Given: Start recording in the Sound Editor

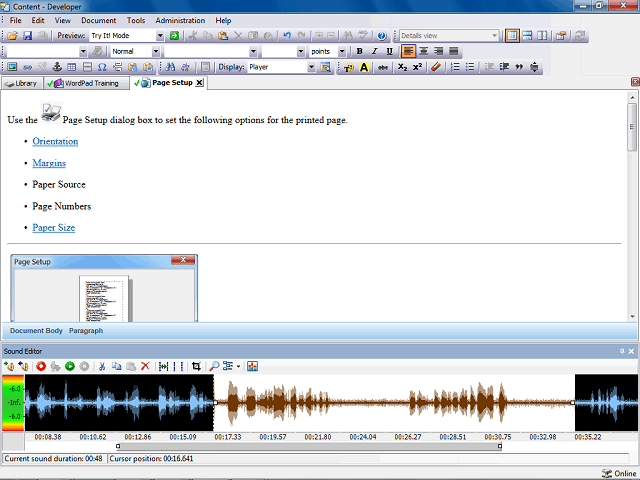Looking at the screenshot, I should pos(41,366).
